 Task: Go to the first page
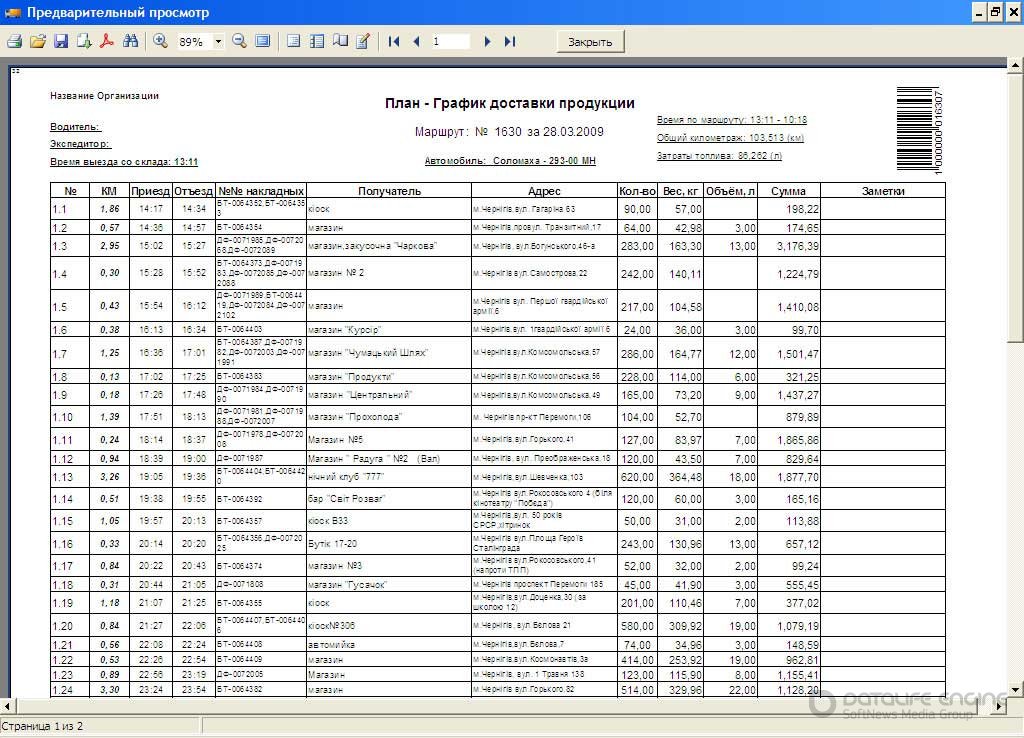pyautogui.click(x=394, y=41)
